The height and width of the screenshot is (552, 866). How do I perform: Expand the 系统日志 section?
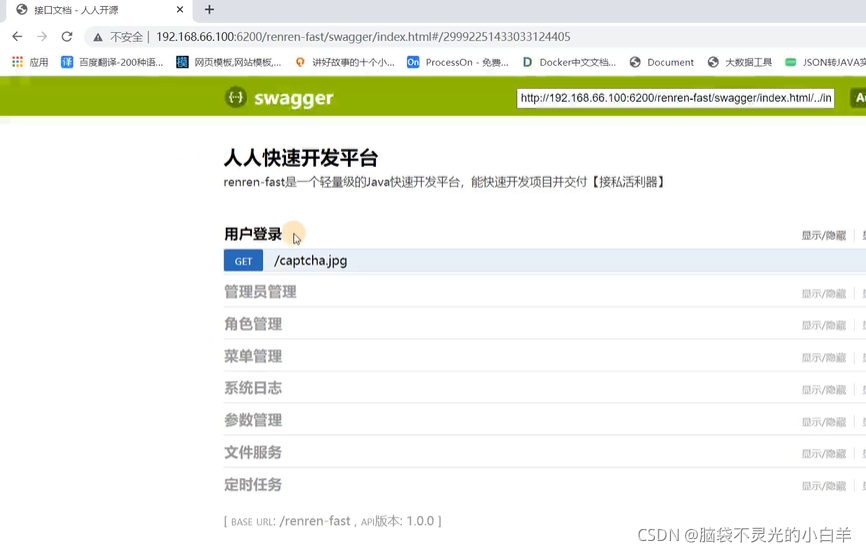click(253, 388)
